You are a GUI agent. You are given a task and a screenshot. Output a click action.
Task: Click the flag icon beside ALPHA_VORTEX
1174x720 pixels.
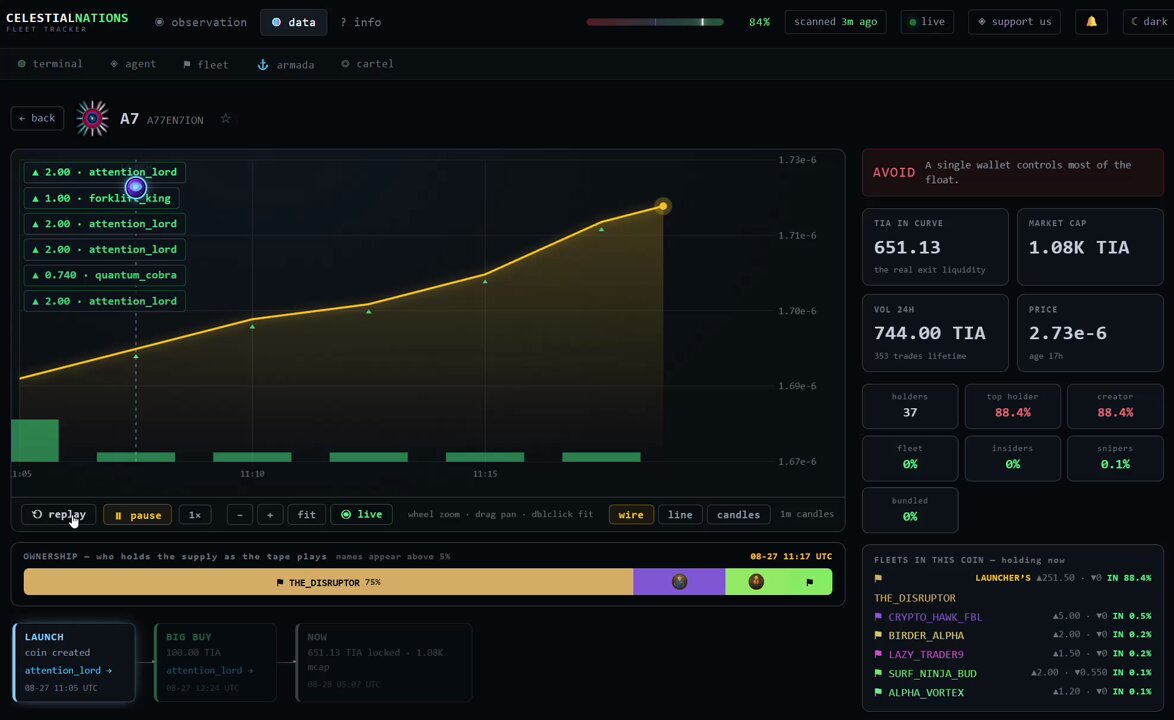[x=878, y=692]
